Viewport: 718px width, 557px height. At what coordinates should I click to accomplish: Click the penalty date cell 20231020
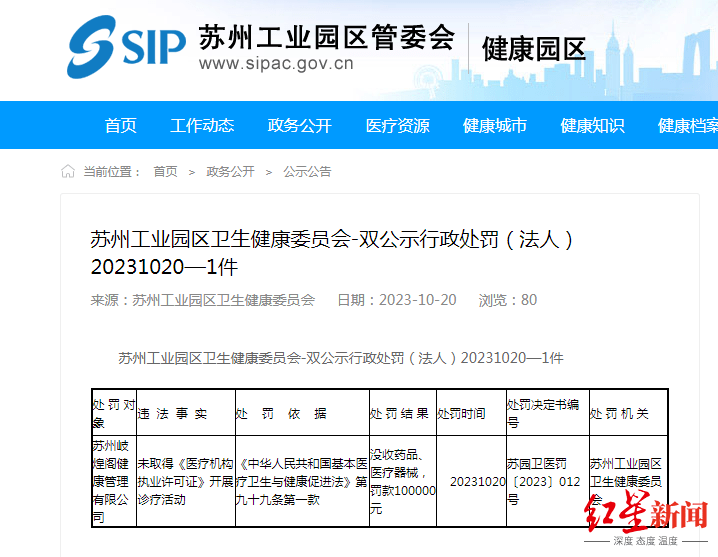click(x=477, y=481)
